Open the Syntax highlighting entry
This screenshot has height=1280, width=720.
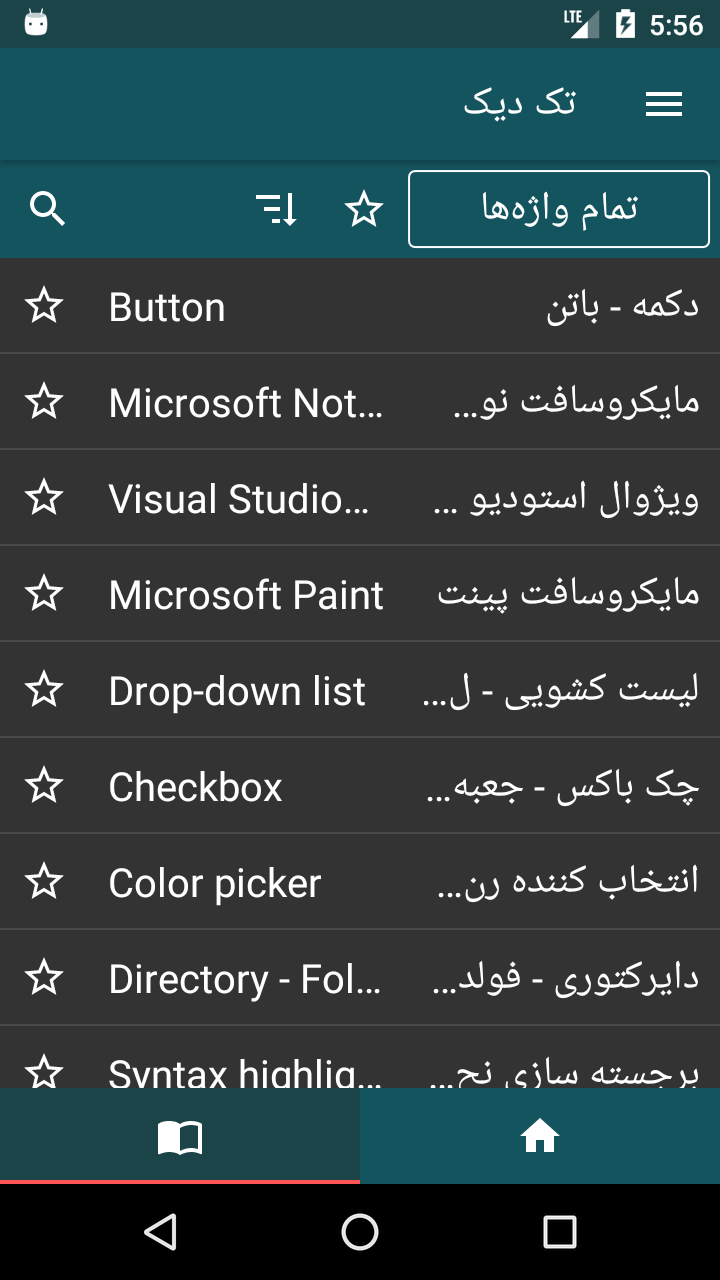tap(360, 1057)
